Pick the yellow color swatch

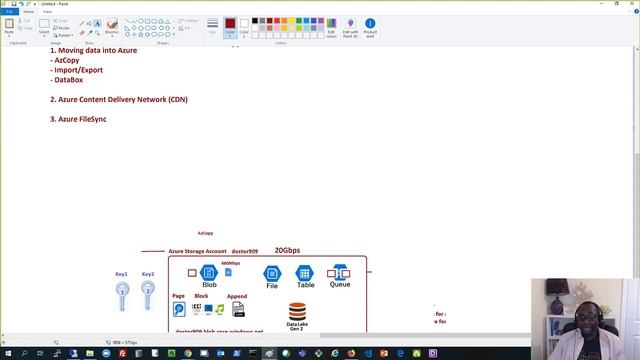pyautogui.click(x=292, y=20)
